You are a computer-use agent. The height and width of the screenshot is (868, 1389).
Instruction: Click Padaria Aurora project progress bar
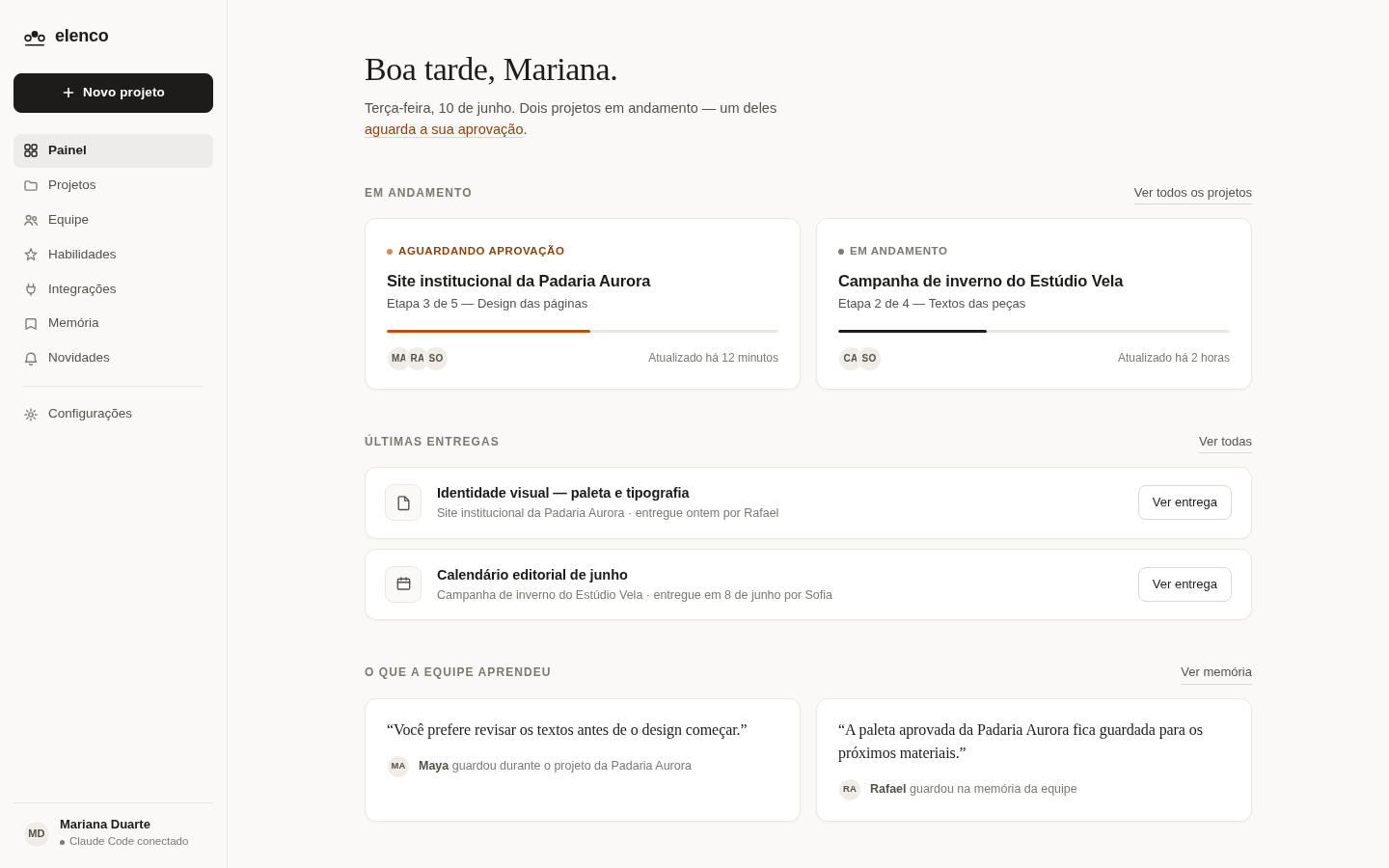click(x=583, y=331)
